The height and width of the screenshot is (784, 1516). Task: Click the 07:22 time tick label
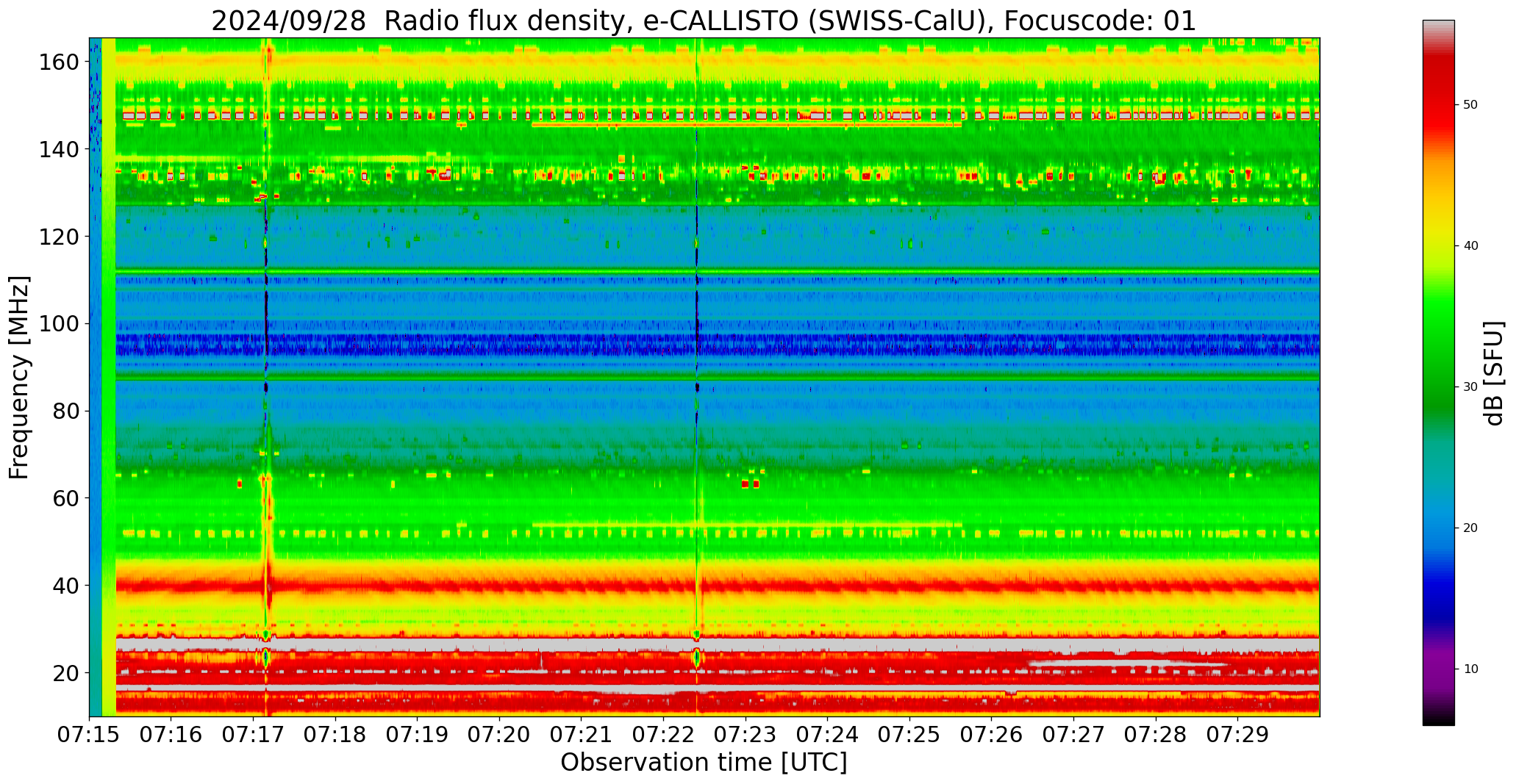664,734
